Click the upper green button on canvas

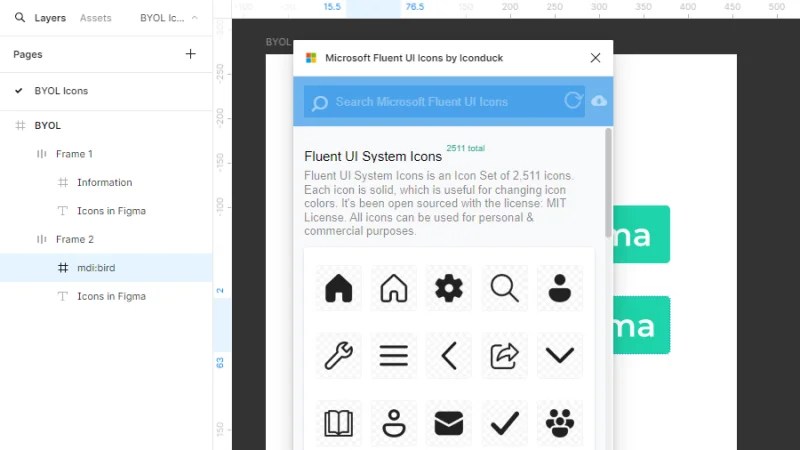coord(641,234)
